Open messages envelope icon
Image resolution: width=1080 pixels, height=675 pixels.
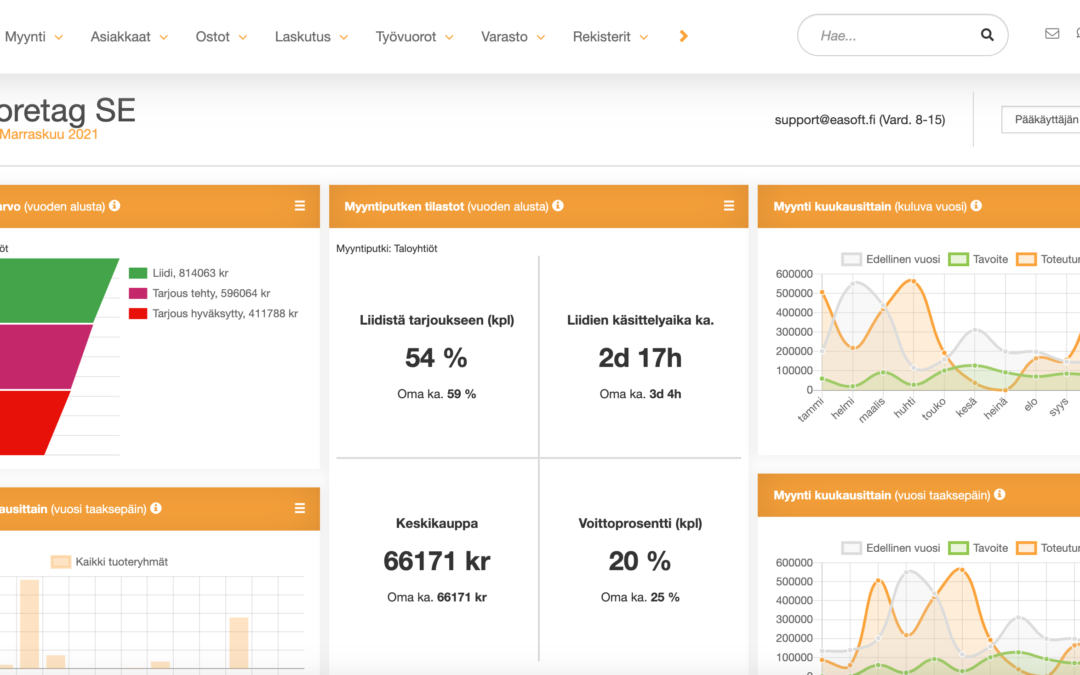pos(1052,33)
